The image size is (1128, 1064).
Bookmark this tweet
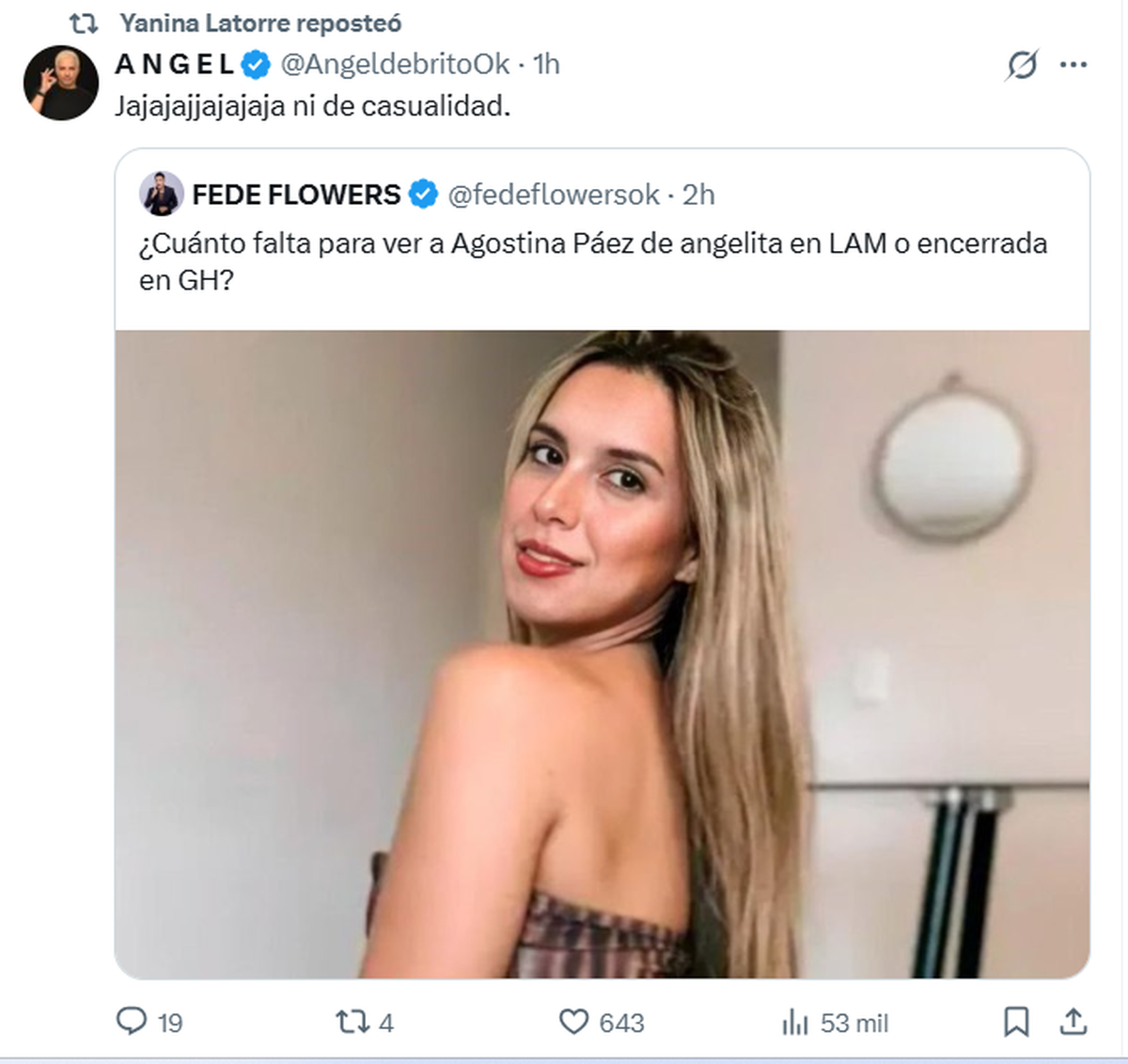point(1016,1021)
